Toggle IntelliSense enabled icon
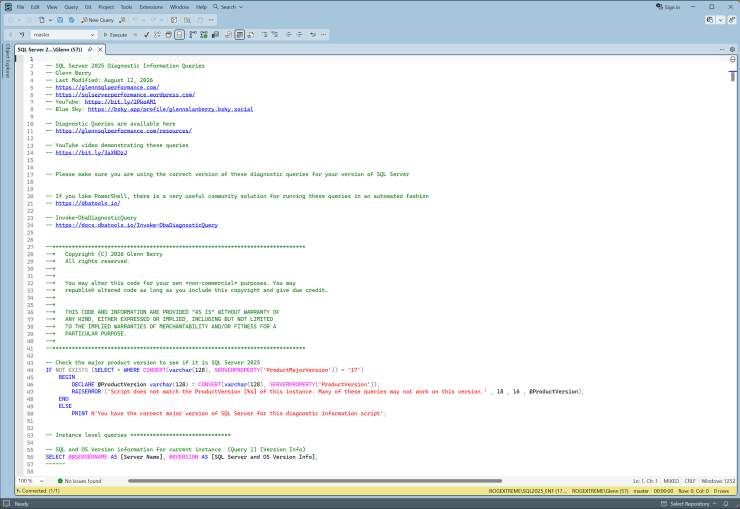 coord(179,34)
